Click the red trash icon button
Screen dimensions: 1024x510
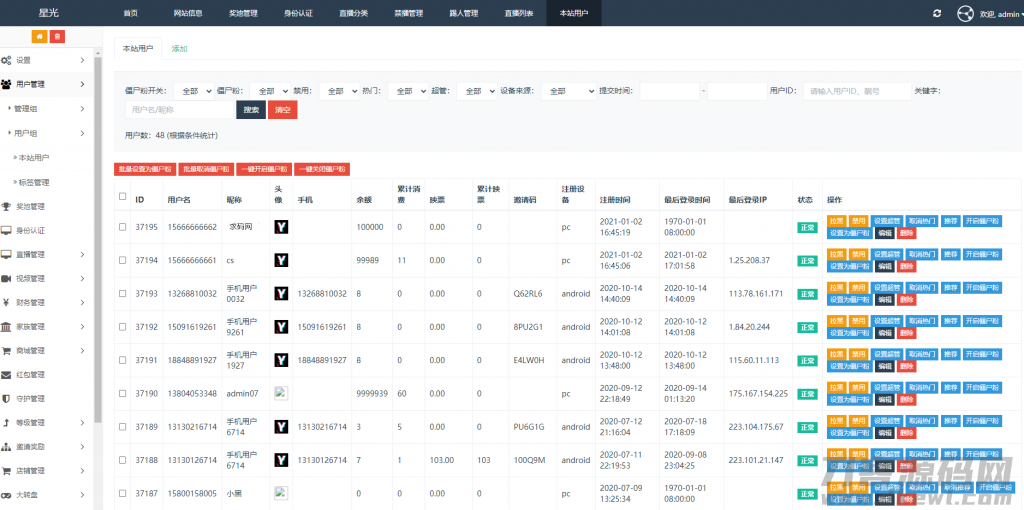pyautogui.click(x=58, y=36)
